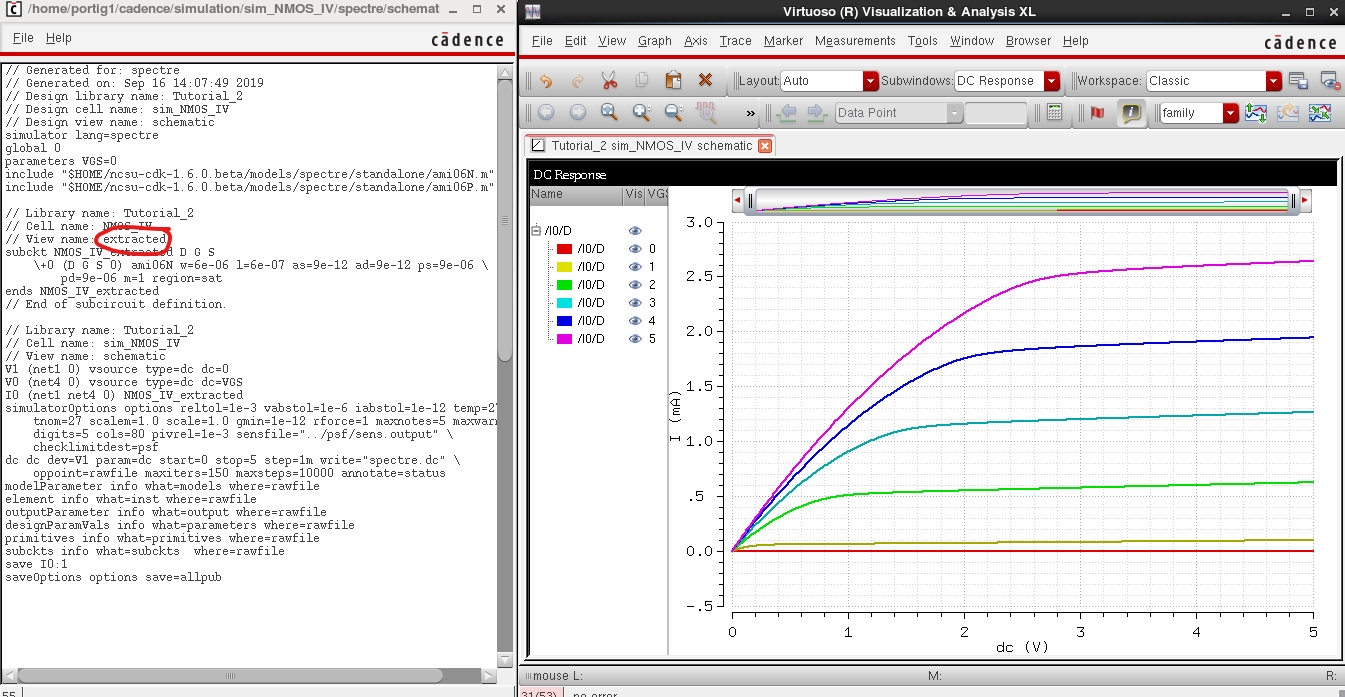This screenshot has height=697, width=1345.
Task: Collapse the /I0/D parent tree node
Action: pyautogui.click(x=536, y=231)
